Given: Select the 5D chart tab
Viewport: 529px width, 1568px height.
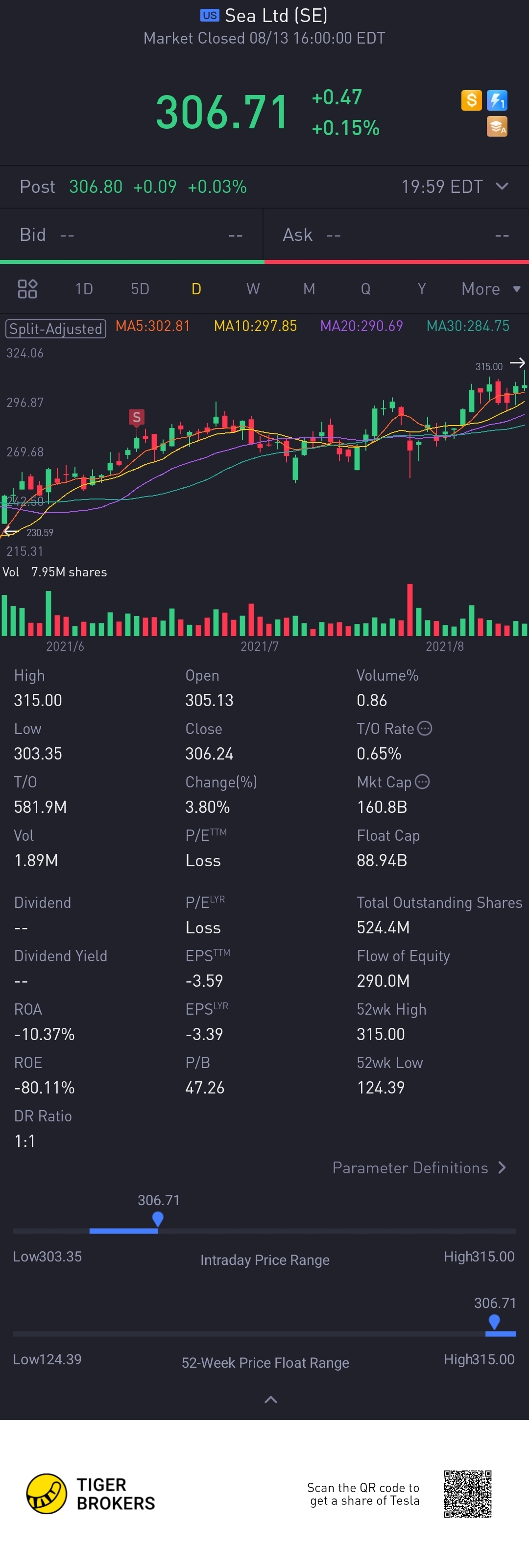Looking at the screenshot, I should pos(140,288).
